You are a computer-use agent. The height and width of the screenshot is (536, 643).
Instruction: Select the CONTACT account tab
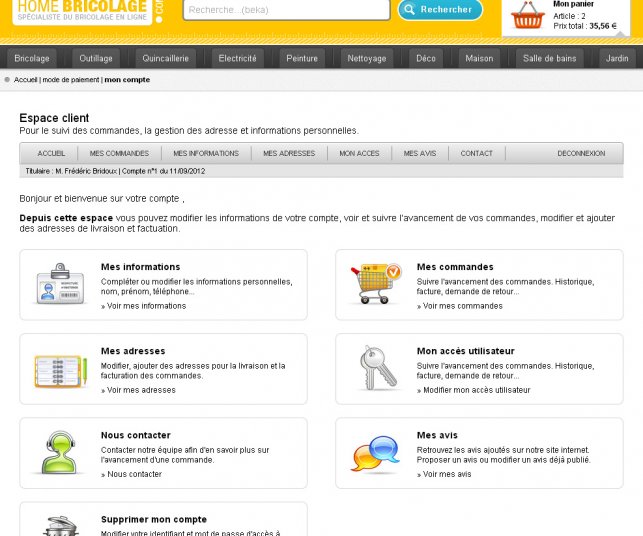coord(477,153)
